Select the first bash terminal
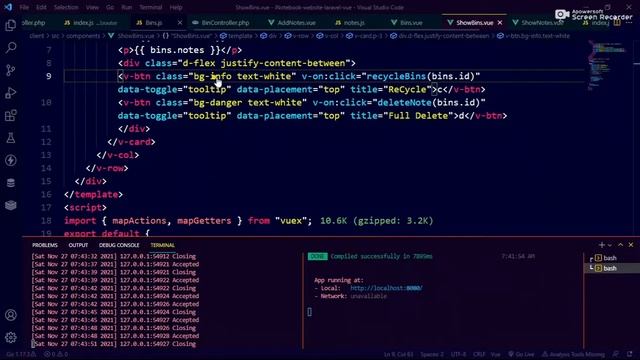Viewport: 640px width, 360px height. [611, 258]
